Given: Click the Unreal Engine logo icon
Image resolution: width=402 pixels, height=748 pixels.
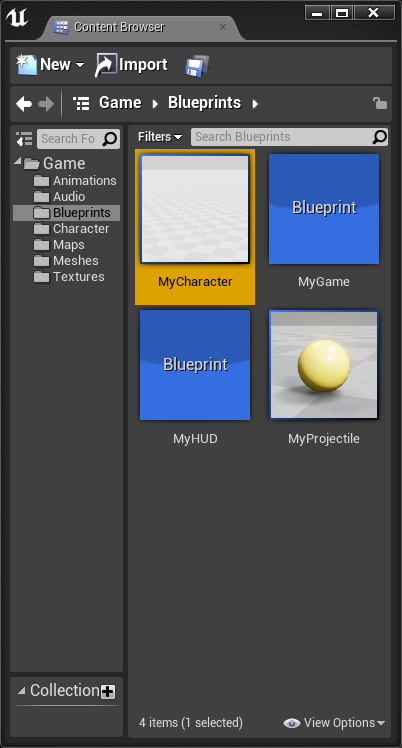Looking at the screenshot, I should 17,18.
